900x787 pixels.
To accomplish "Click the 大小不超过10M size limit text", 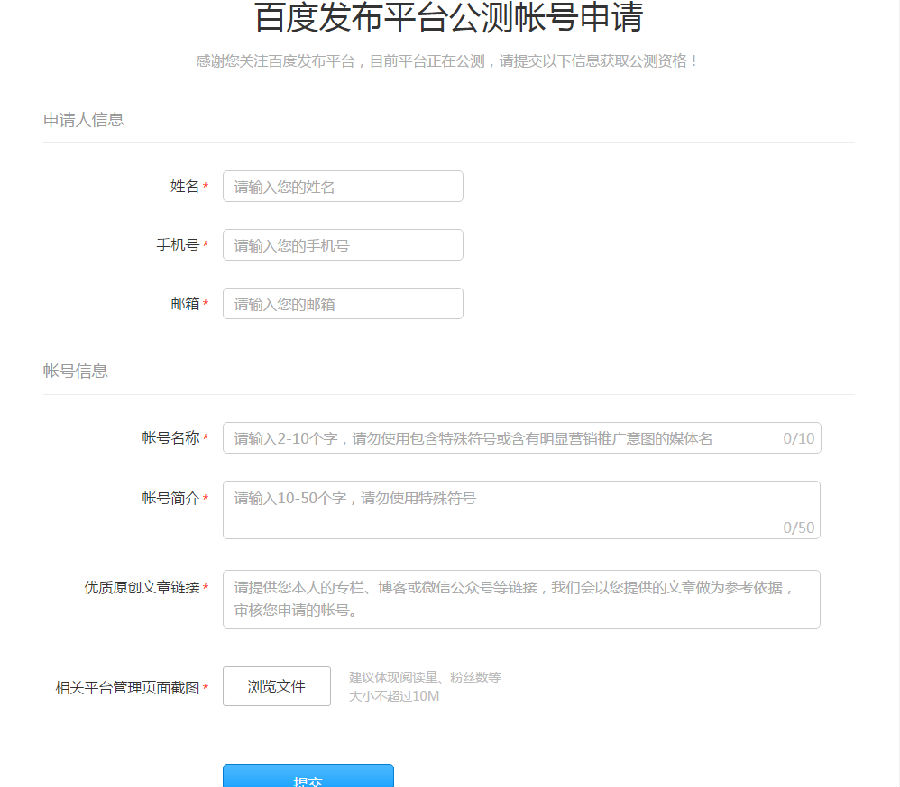I will tap(394, 696).
